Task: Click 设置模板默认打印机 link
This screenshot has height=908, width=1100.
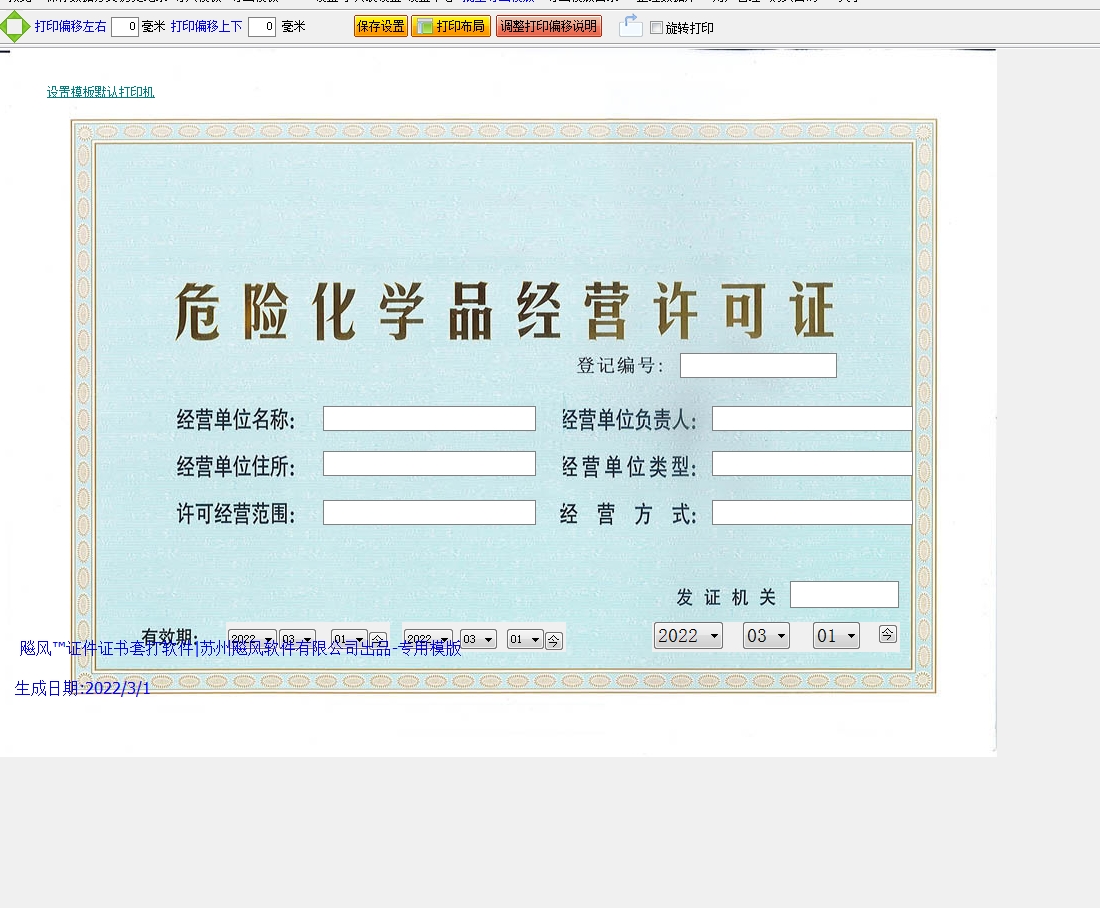Action: (100, 92)
